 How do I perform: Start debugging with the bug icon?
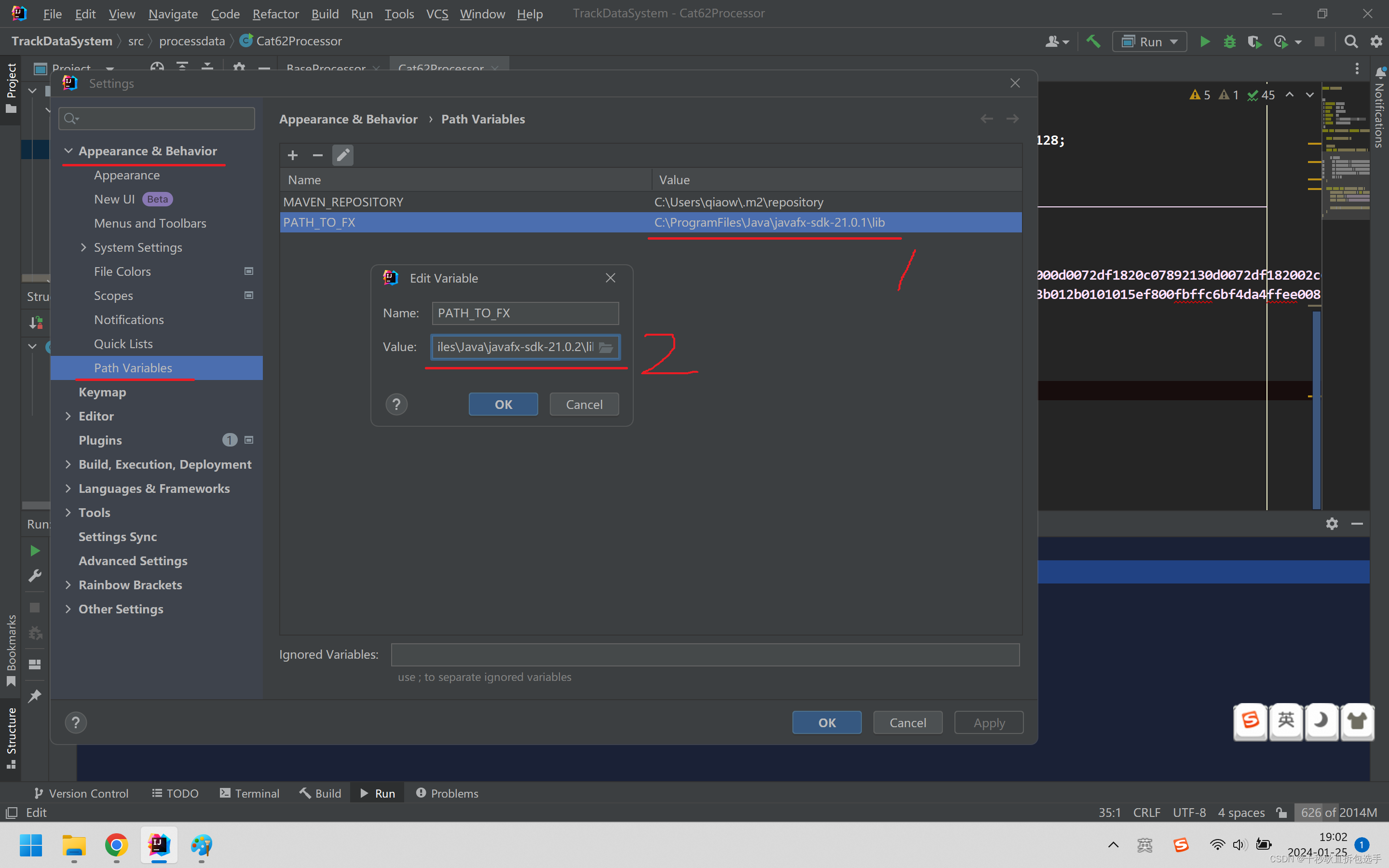pyautogui.click(x=1230, y=41)
